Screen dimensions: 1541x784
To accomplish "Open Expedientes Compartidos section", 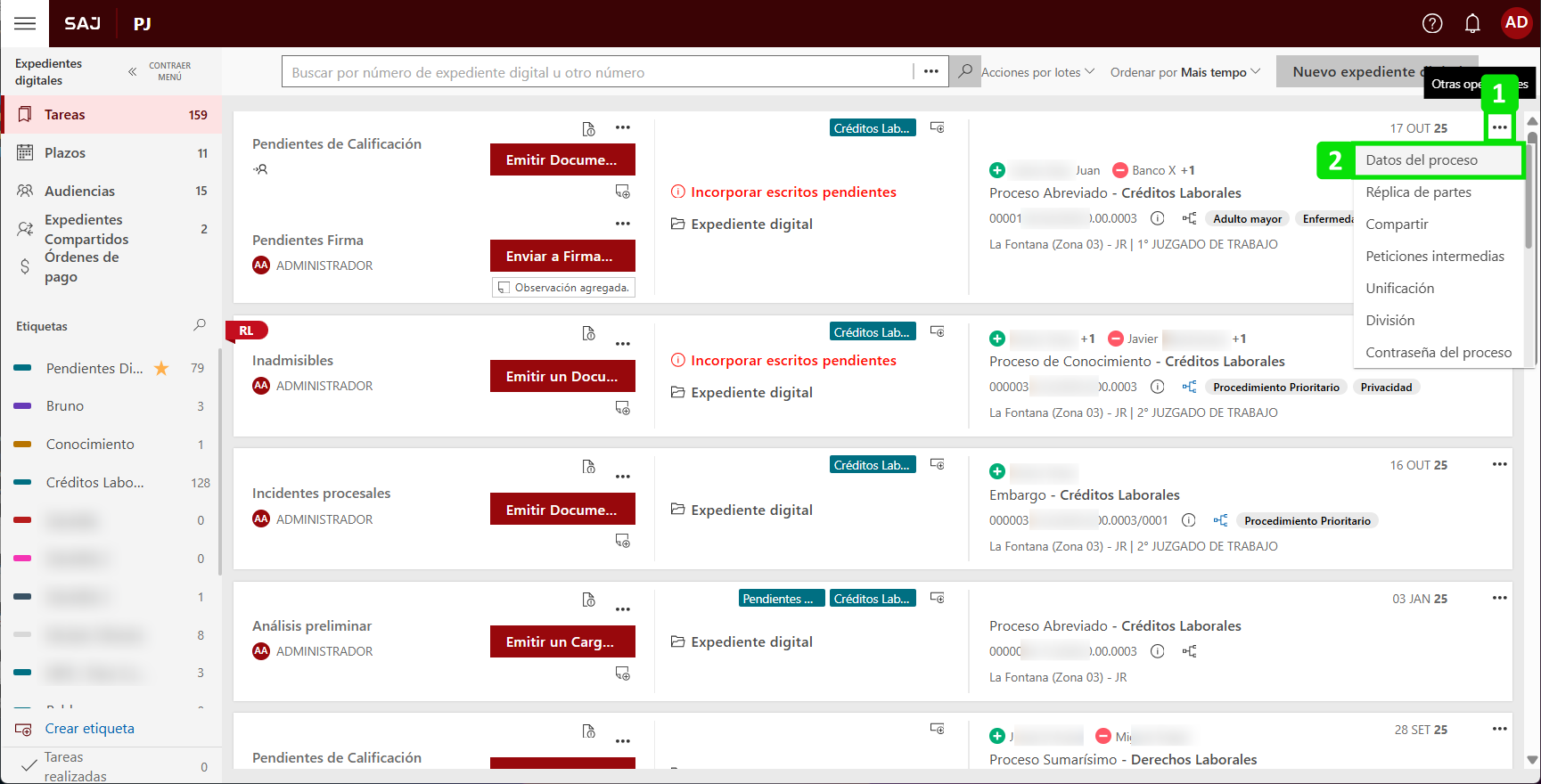I will coord(111,229).
